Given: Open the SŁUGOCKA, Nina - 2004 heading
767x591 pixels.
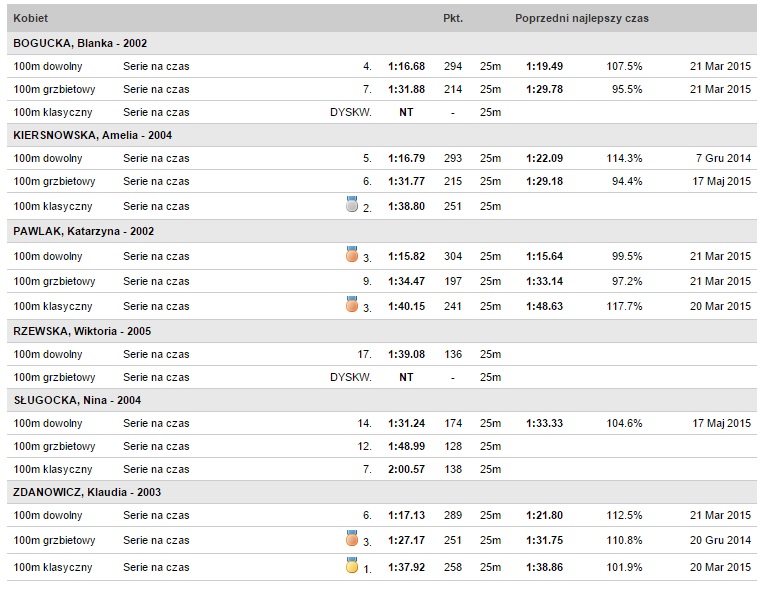Looking at the screenshot, I should [x=77, y=400].
